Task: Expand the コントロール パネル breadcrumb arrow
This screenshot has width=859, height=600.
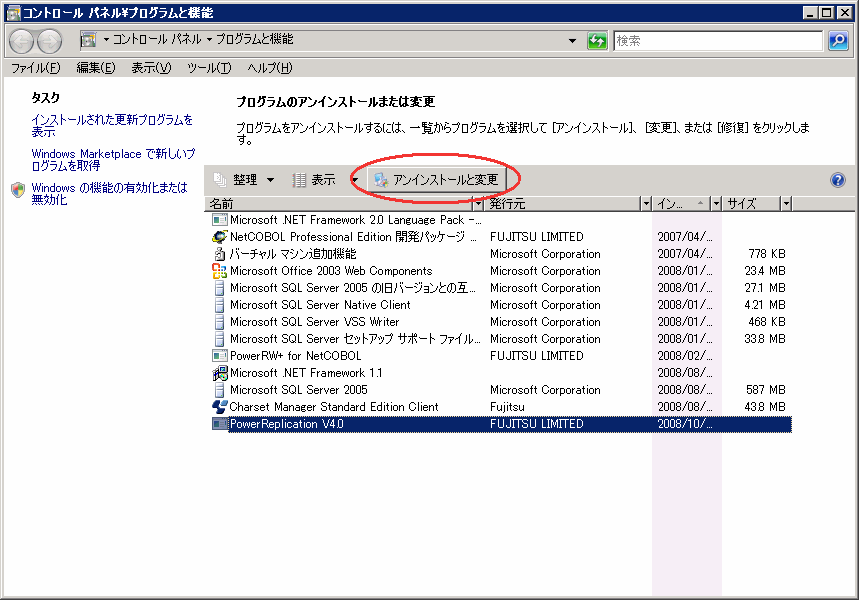Action: click(106, 39)
